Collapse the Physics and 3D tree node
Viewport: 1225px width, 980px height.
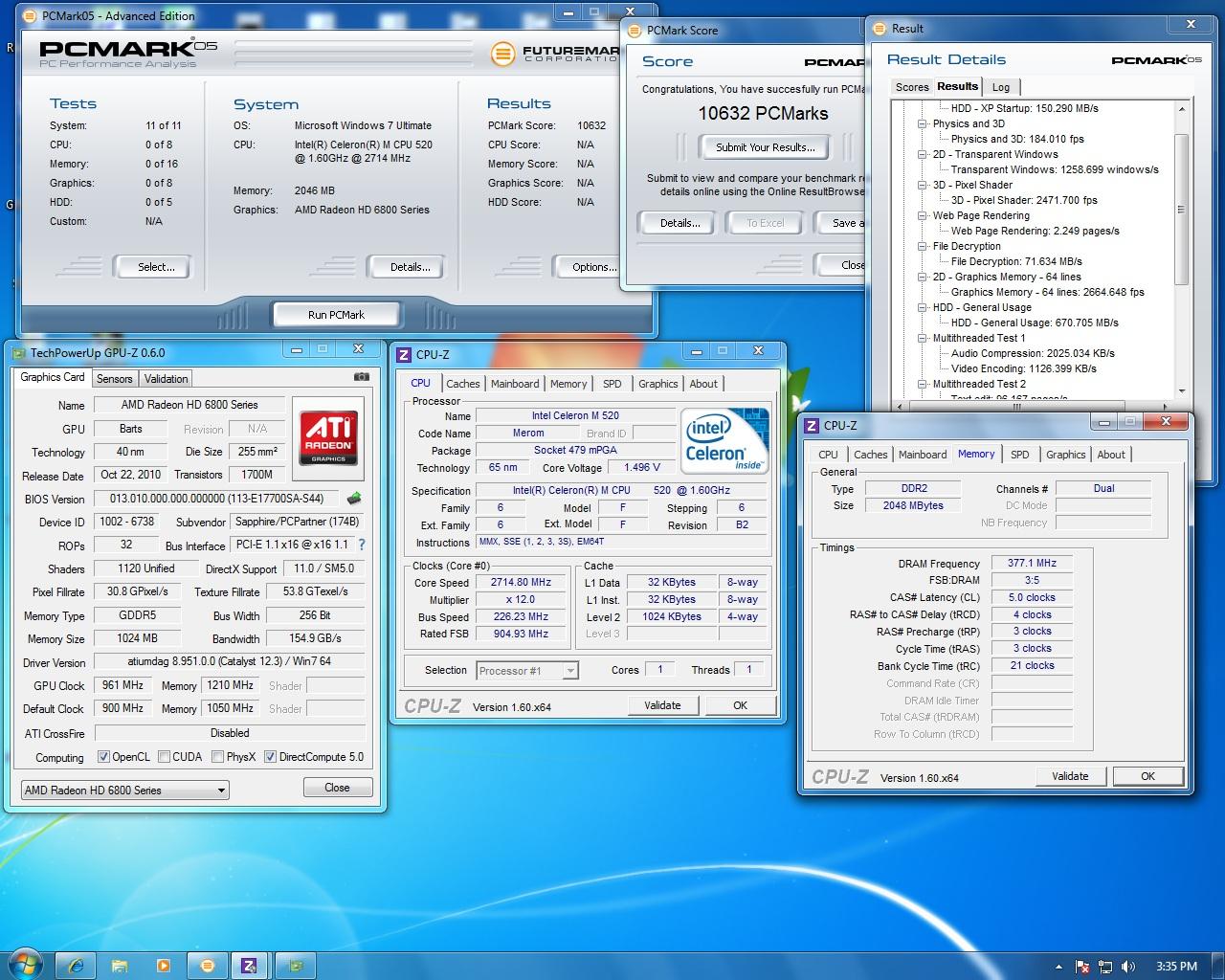click(922, 123)
